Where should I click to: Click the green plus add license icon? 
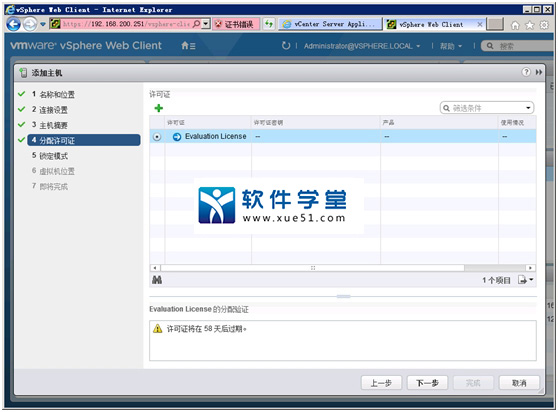click(x=159, y=108)
